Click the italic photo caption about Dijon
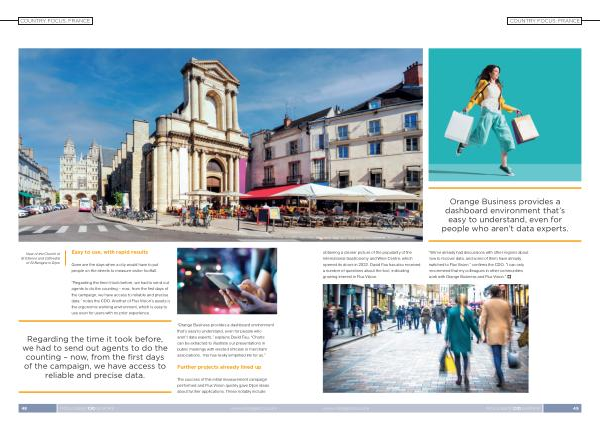The image size is (600, 424). [x=42, y=258]
